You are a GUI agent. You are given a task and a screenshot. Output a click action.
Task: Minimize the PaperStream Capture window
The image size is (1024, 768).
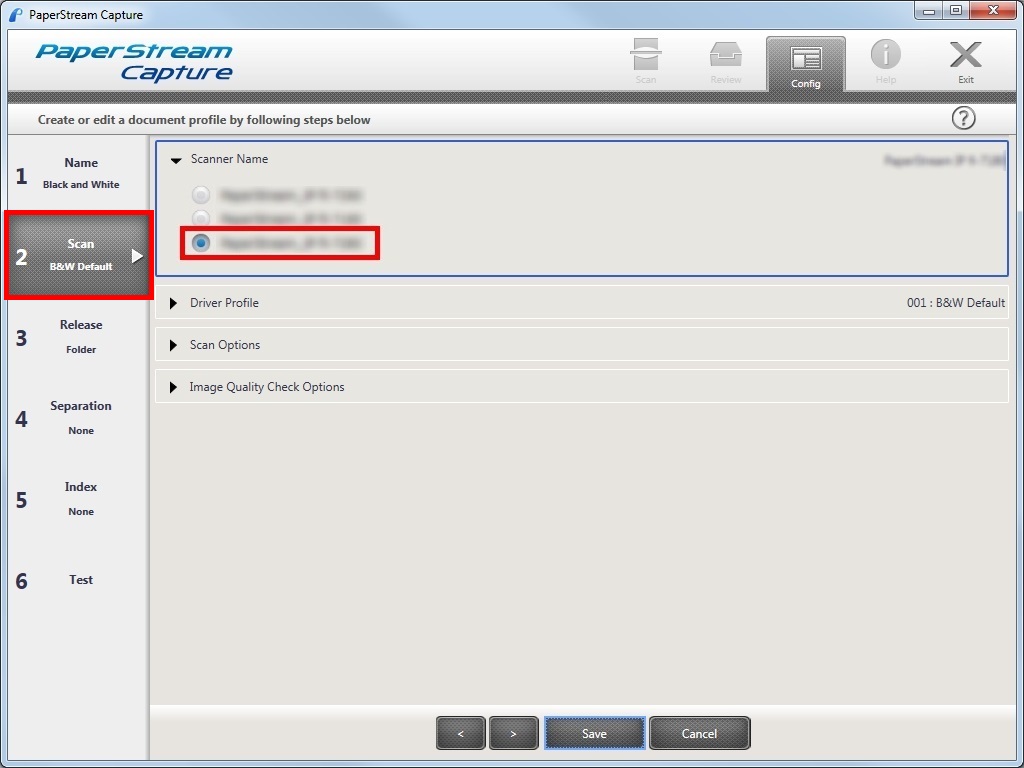929,11
